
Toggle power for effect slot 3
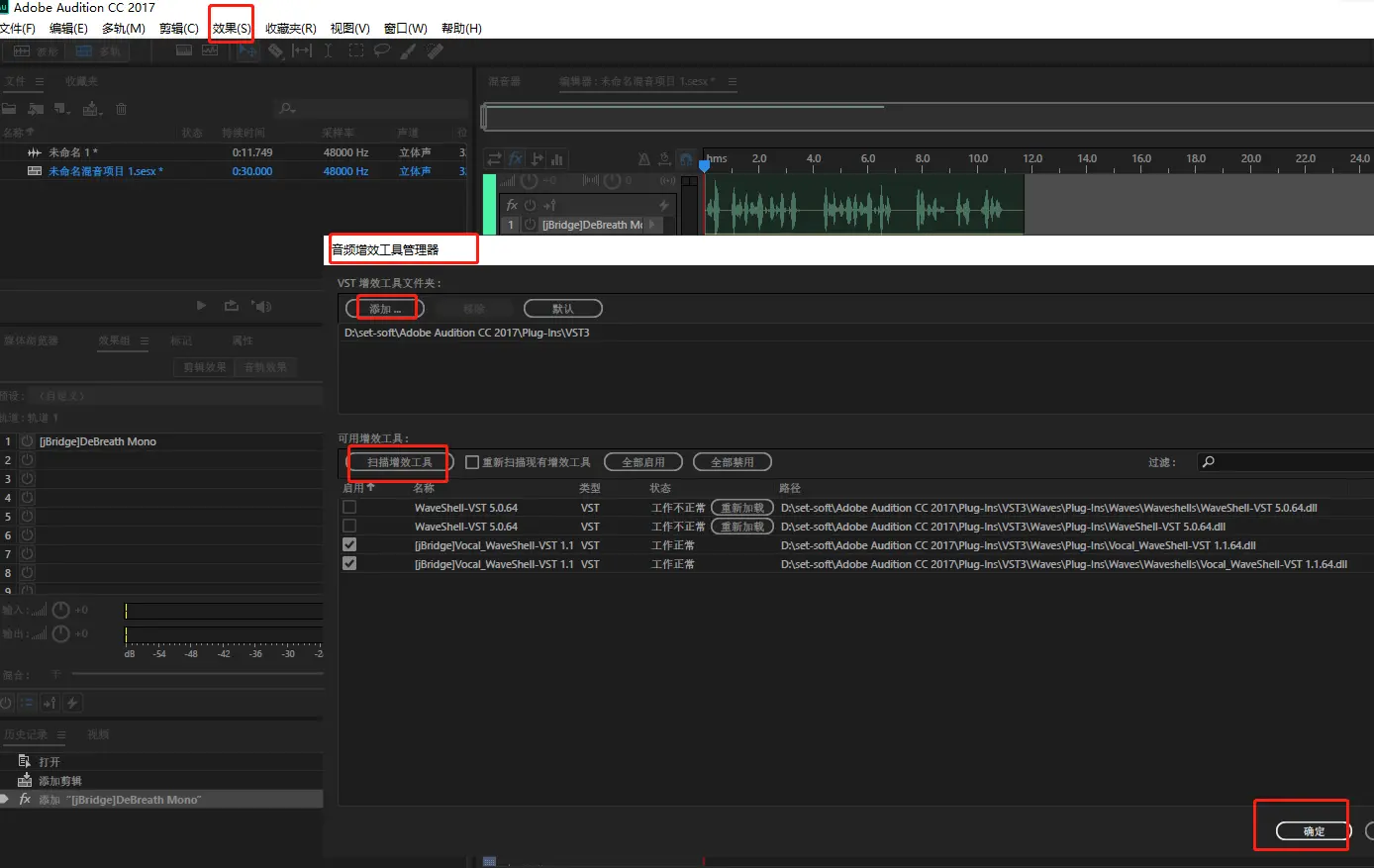27,479
